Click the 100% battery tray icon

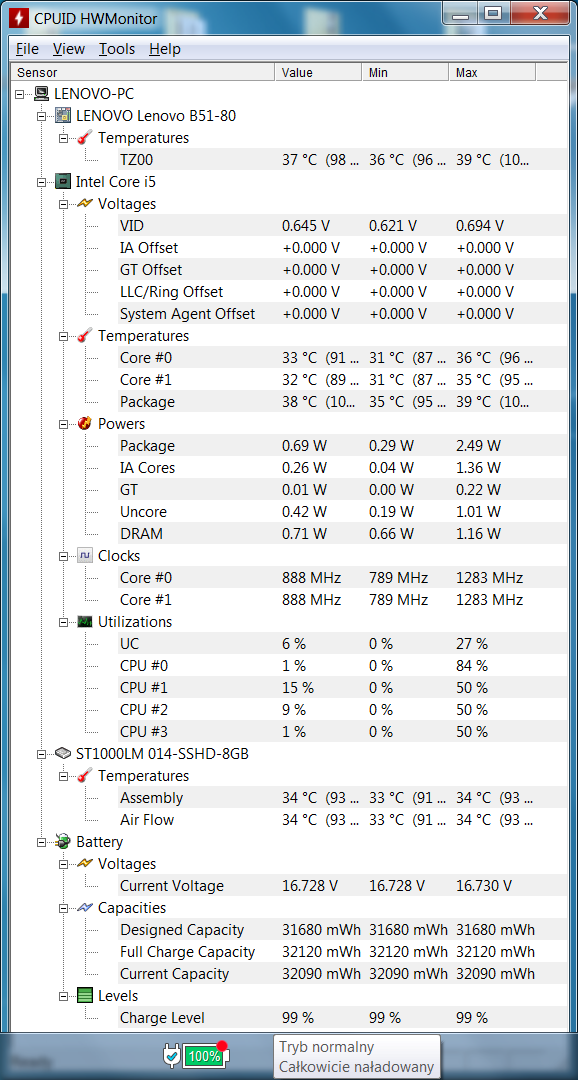point(205,1056)
